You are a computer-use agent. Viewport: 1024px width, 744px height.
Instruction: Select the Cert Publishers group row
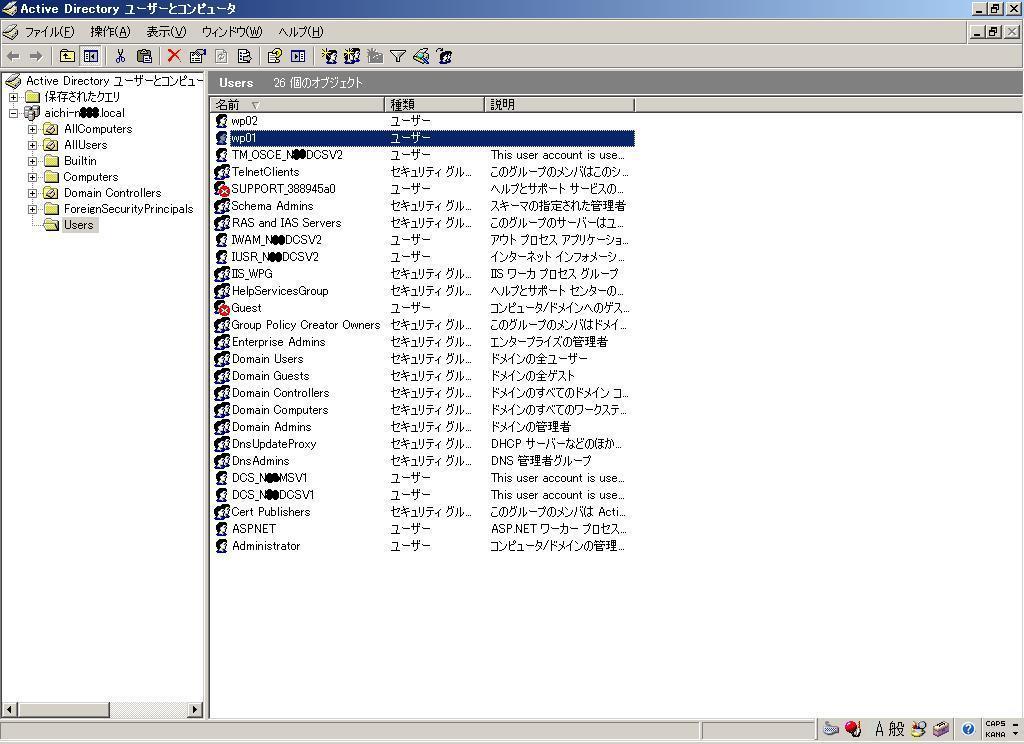tap(423, 511)
